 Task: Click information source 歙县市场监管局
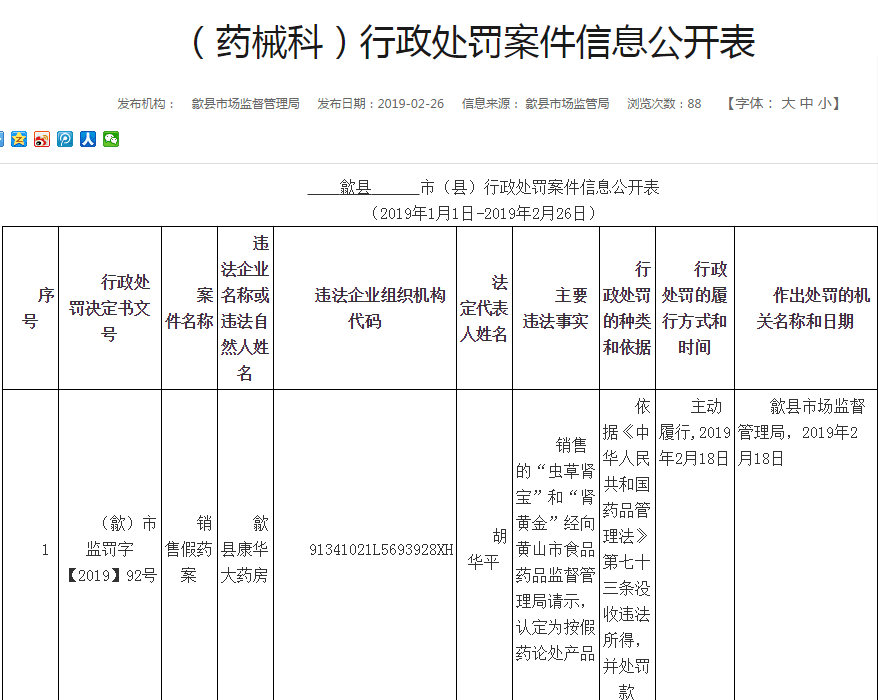pyautogui.click(x=567, y=104)
